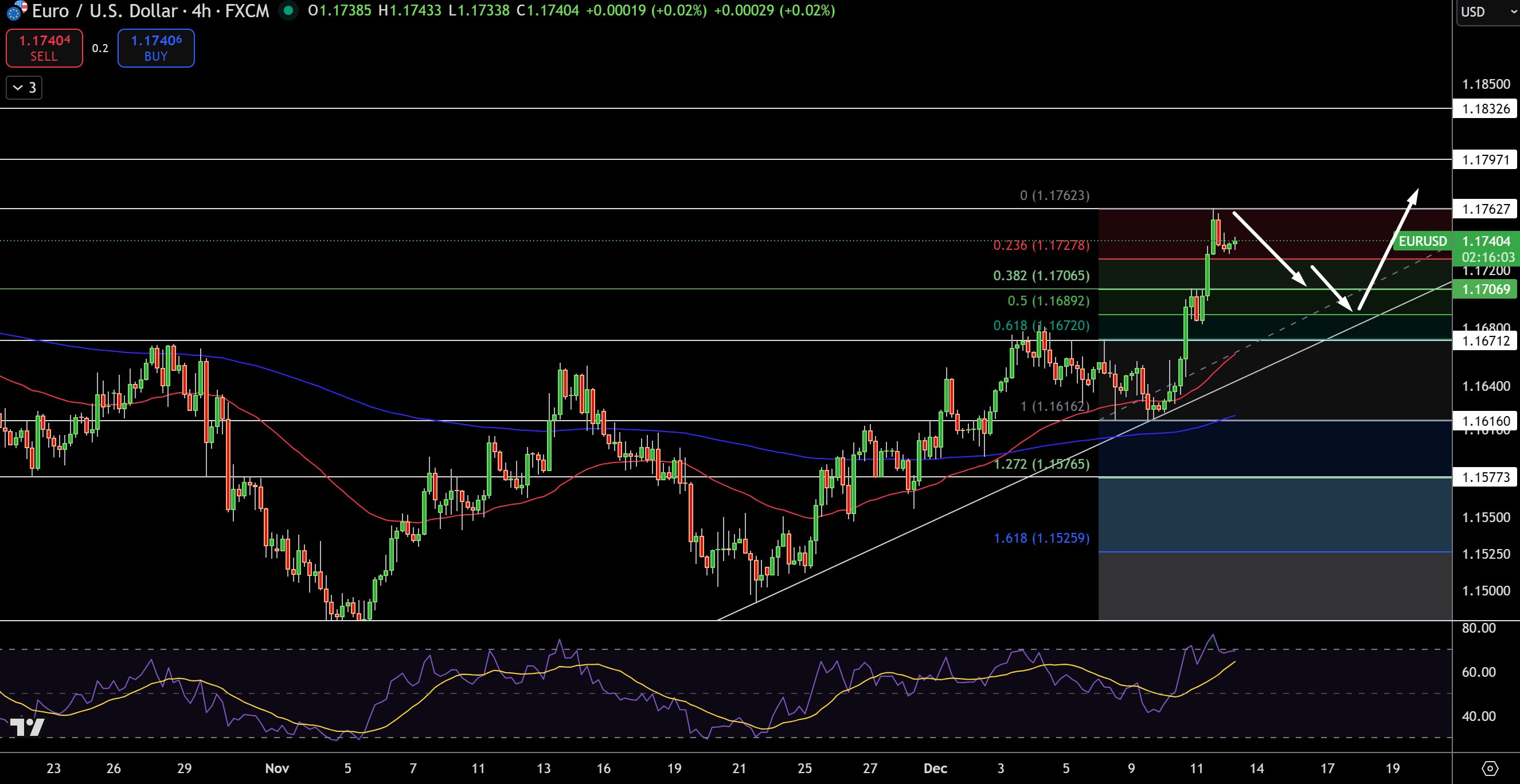
Task: Click the 1.18326 price level on the axis
Action: point(1484,108)
